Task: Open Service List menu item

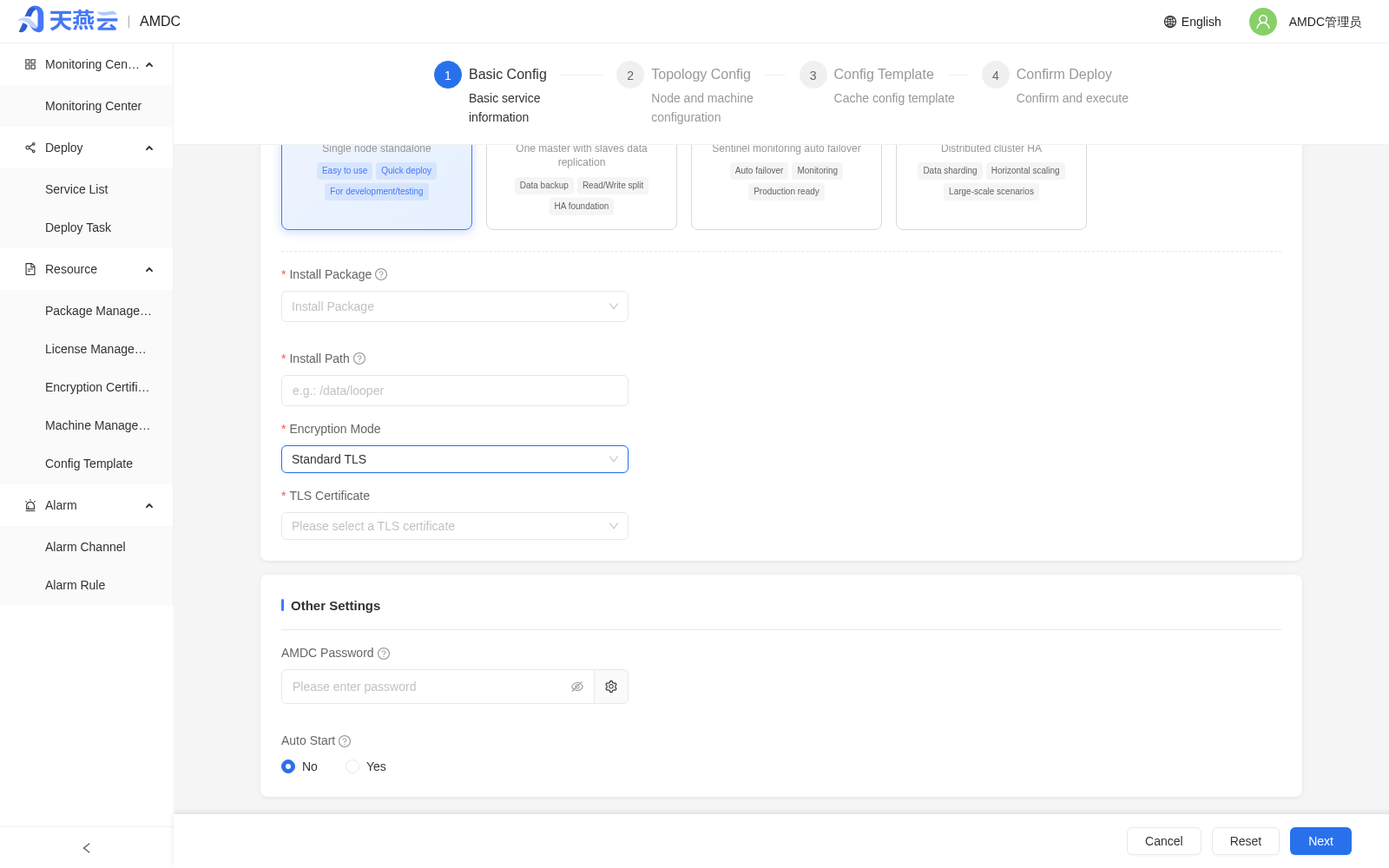Action: click(x=87, y=189)
